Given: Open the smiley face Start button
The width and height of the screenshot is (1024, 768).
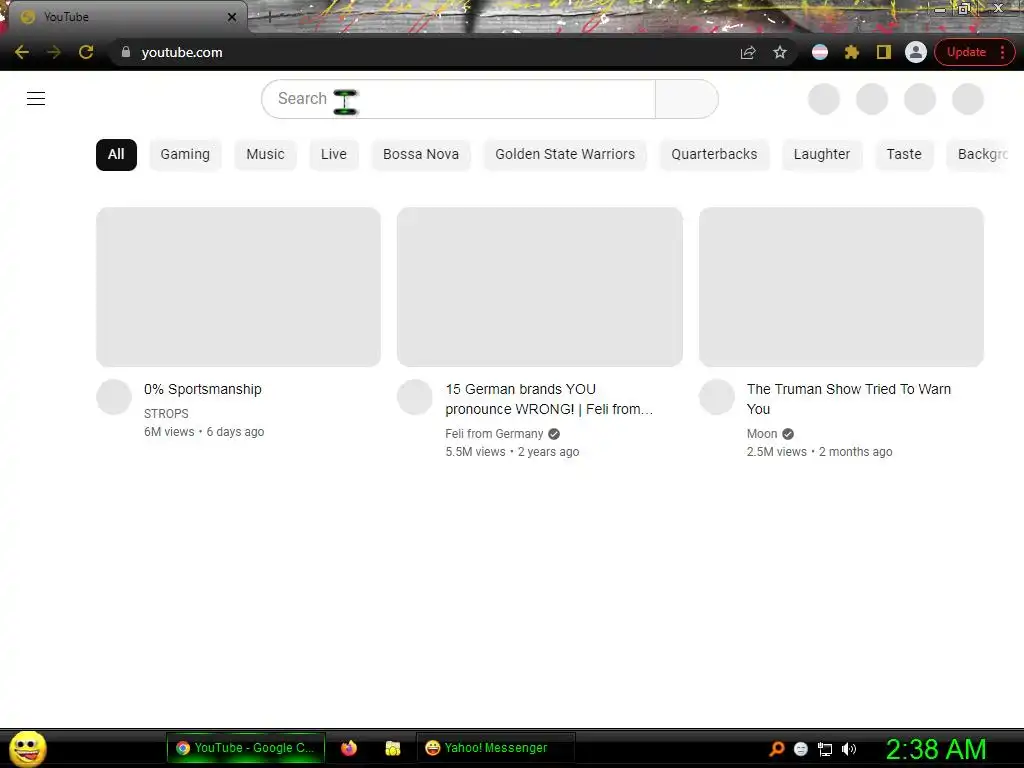Looking at the screenshot, I should point(27,748).
